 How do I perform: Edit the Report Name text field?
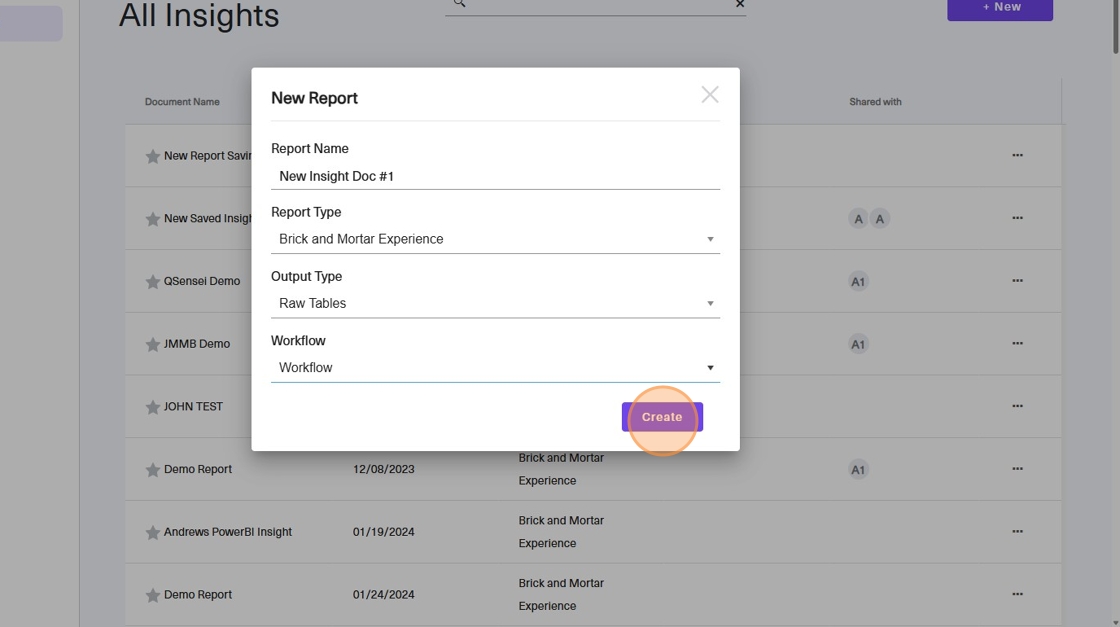495,176
